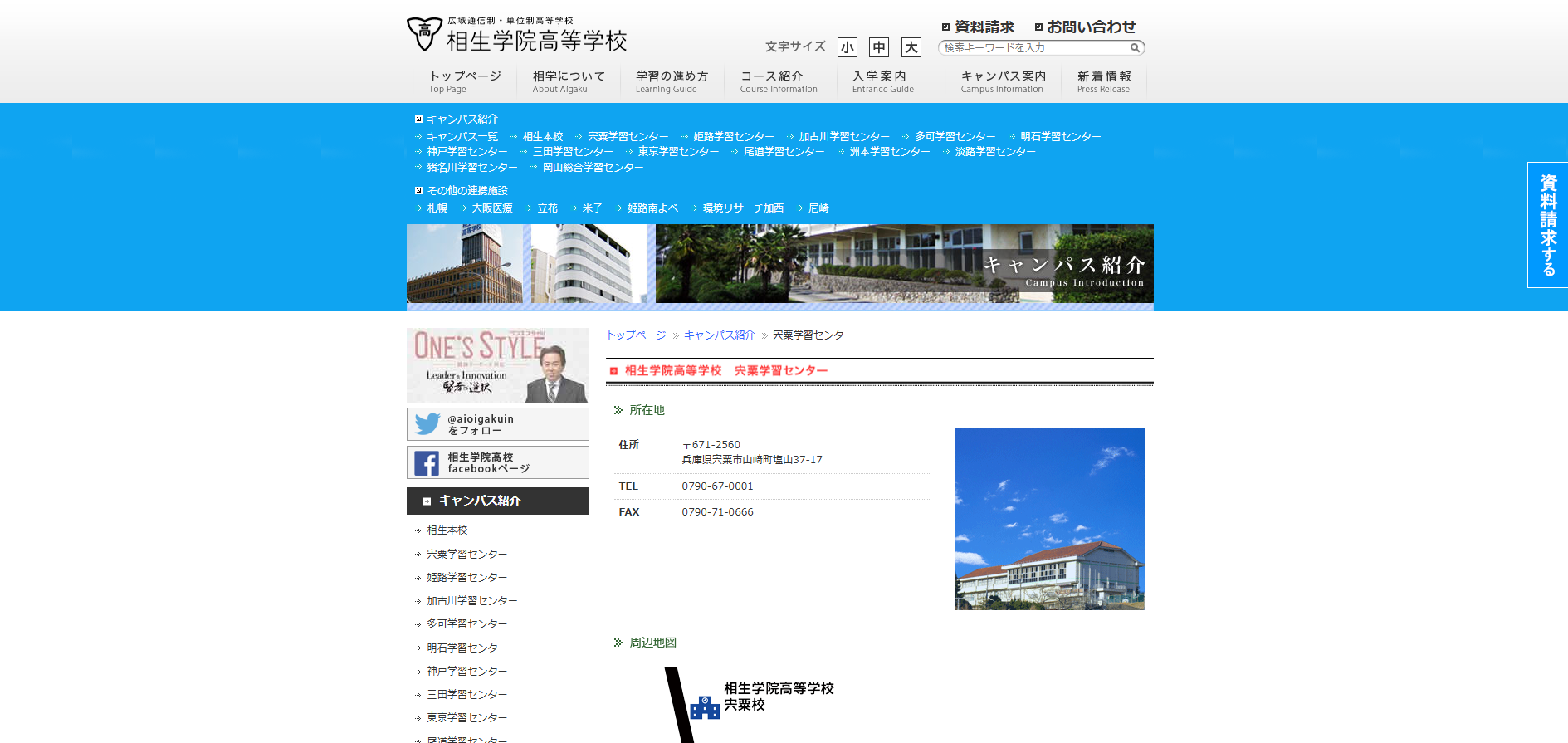Open 東京学習センター in the blue navigation

point(678,152)
